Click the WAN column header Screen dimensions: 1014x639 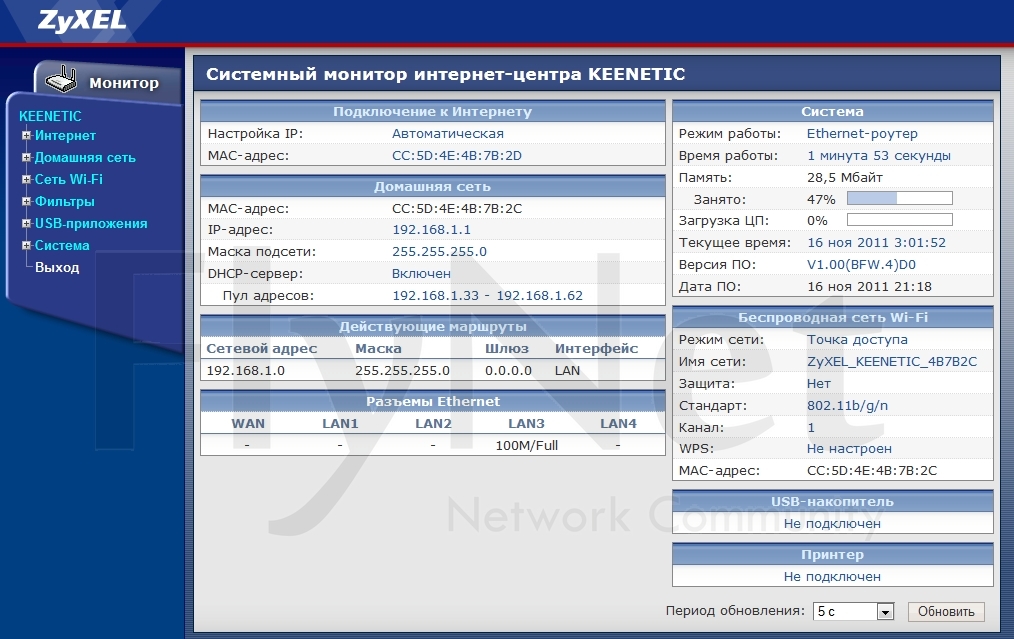(x=248, y=424)
